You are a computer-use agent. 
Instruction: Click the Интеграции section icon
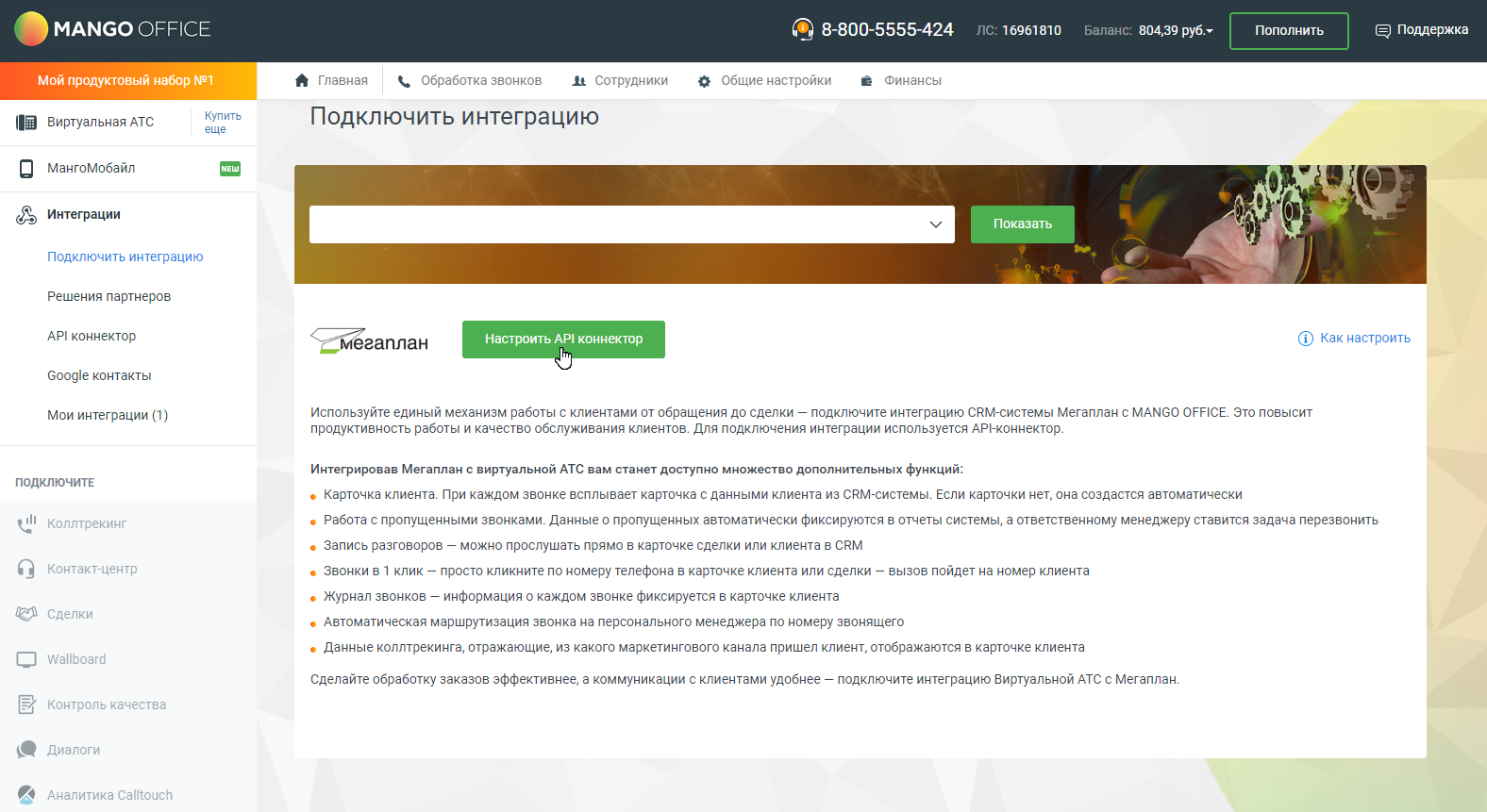click(x=26, y=215)
